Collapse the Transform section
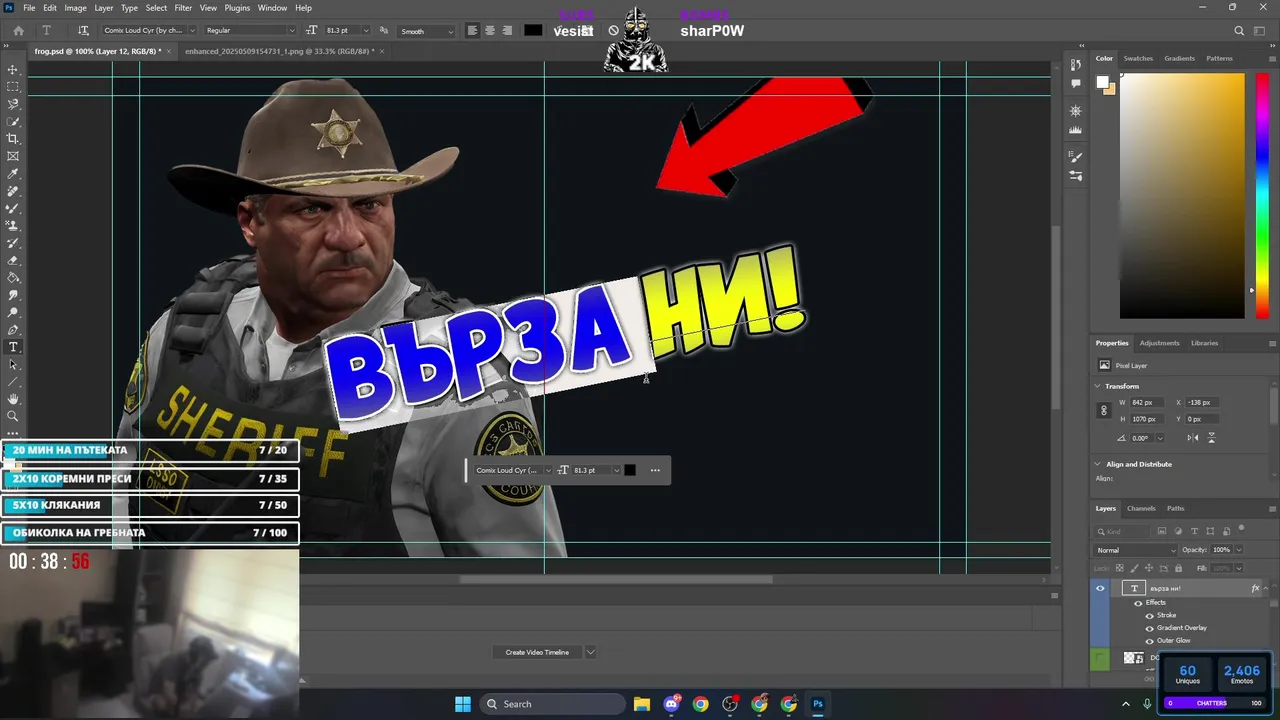This screenshot has width=1280, height=720. tap(1098, 386)
